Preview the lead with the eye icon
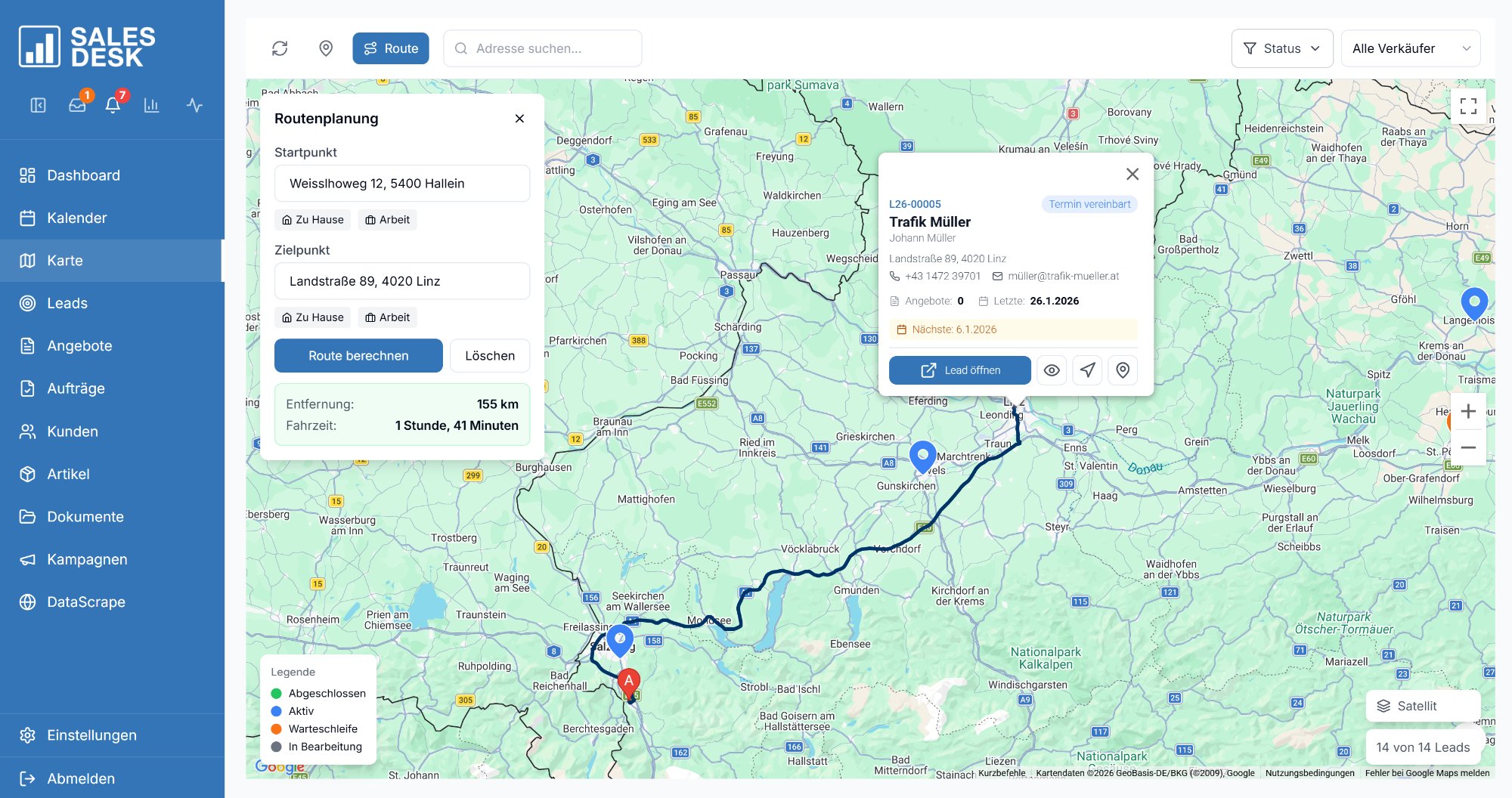This screenshot has width=1512, height=798. click(1052, 370)
